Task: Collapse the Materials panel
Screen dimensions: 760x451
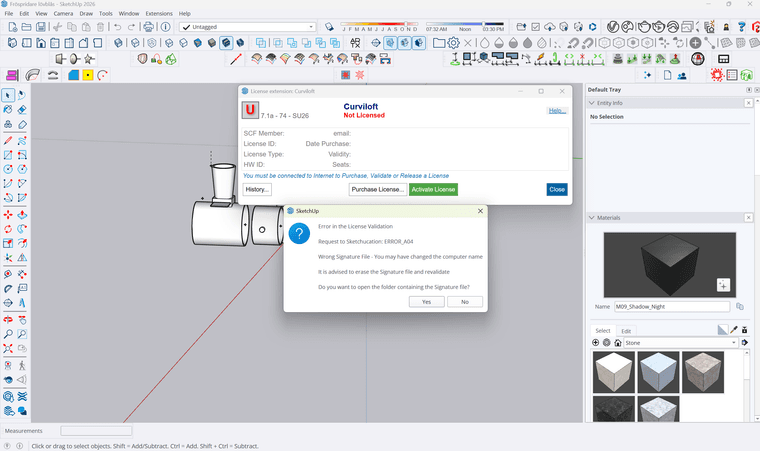Action: (591, 217)
